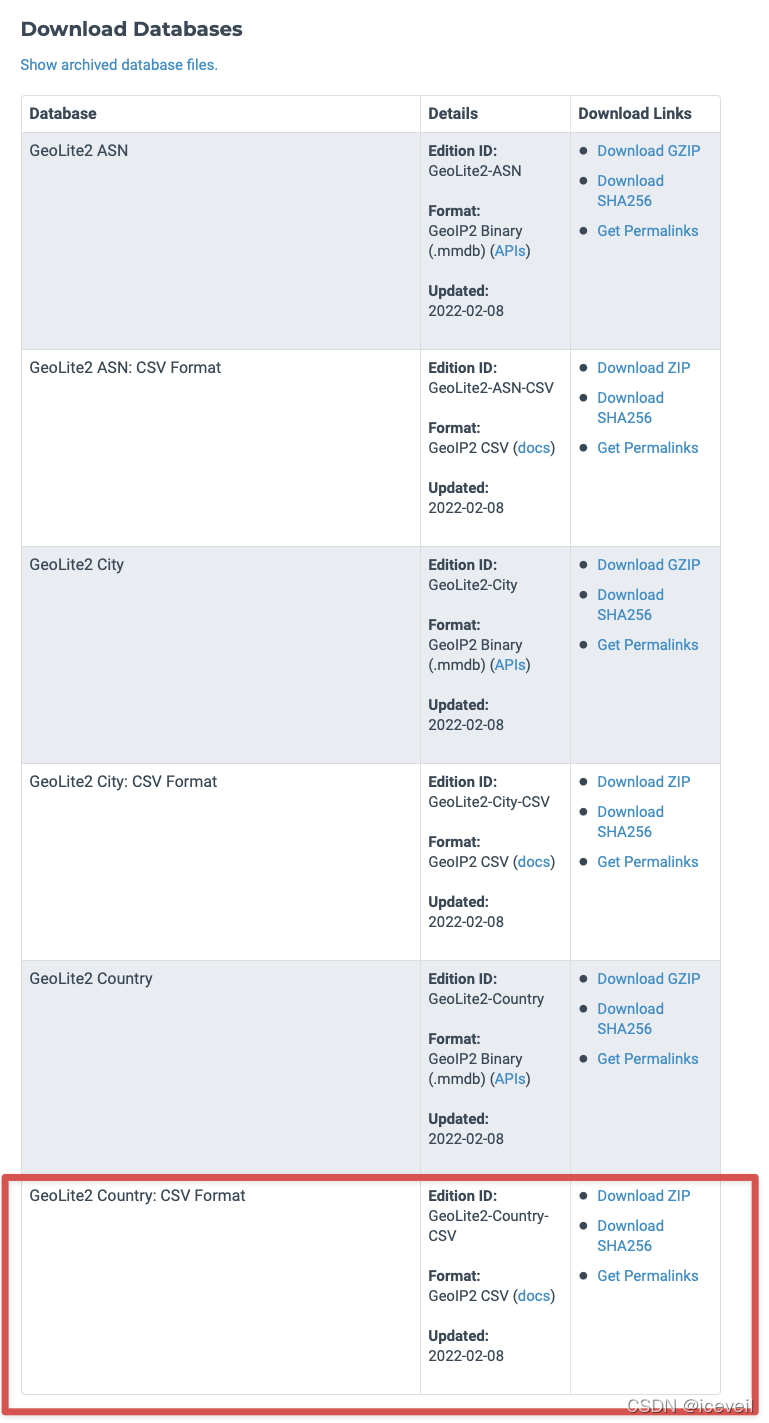The image size is (769, 1423).
Task: Download SHA256 for GeoLite2 City CSV
Action: 630,822
